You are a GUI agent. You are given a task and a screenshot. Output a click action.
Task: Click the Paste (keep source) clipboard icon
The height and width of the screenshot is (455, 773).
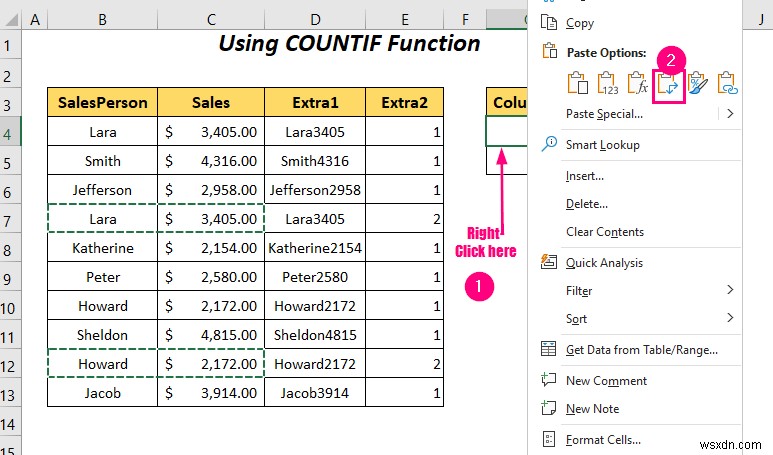577,83
